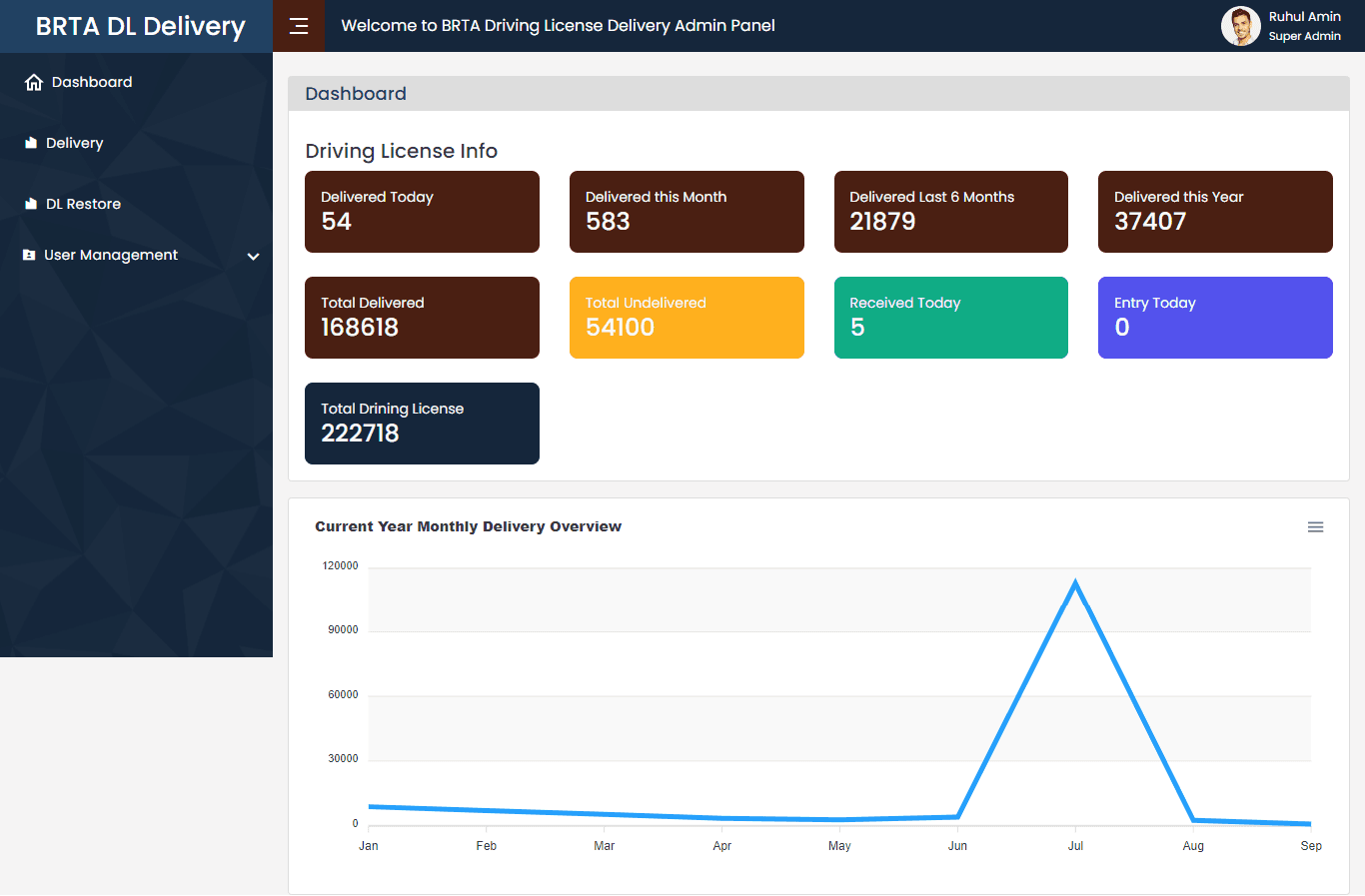Select the green Received Today card

pos(951,318)
